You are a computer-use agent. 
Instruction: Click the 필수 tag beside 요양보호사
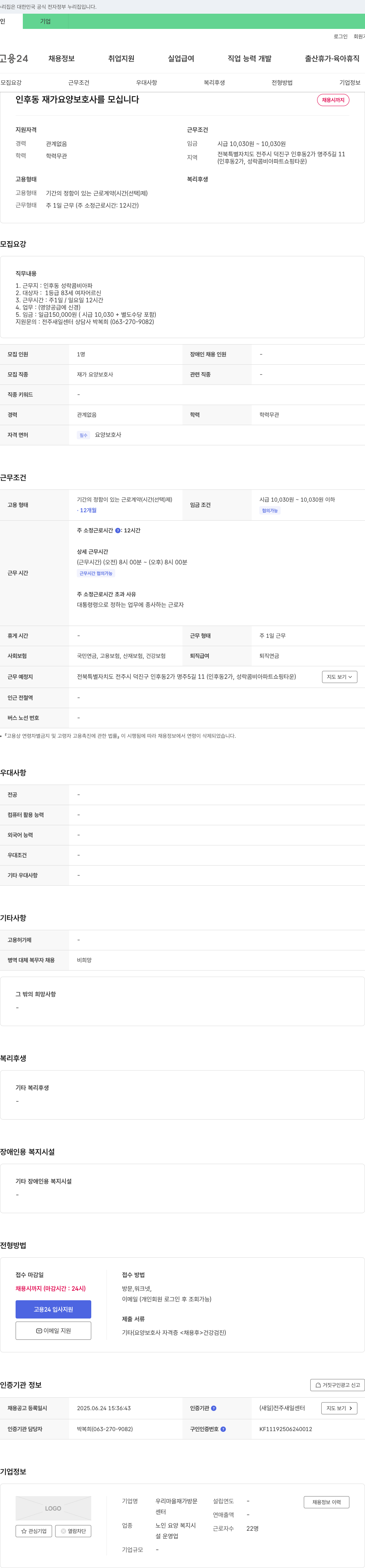(83, 435)
